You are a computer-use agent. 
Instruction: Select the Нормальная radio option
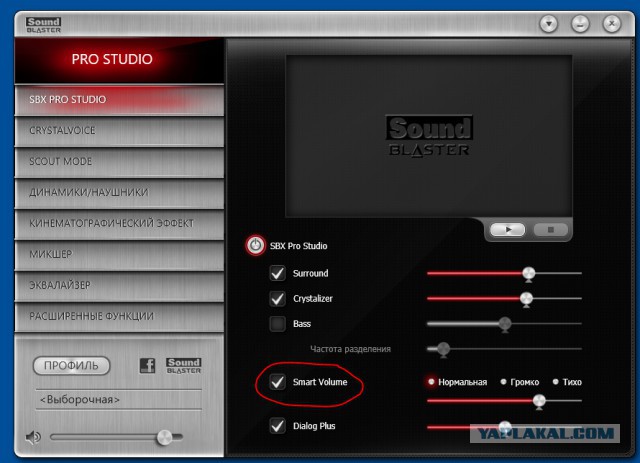click(x=431, y=382)
